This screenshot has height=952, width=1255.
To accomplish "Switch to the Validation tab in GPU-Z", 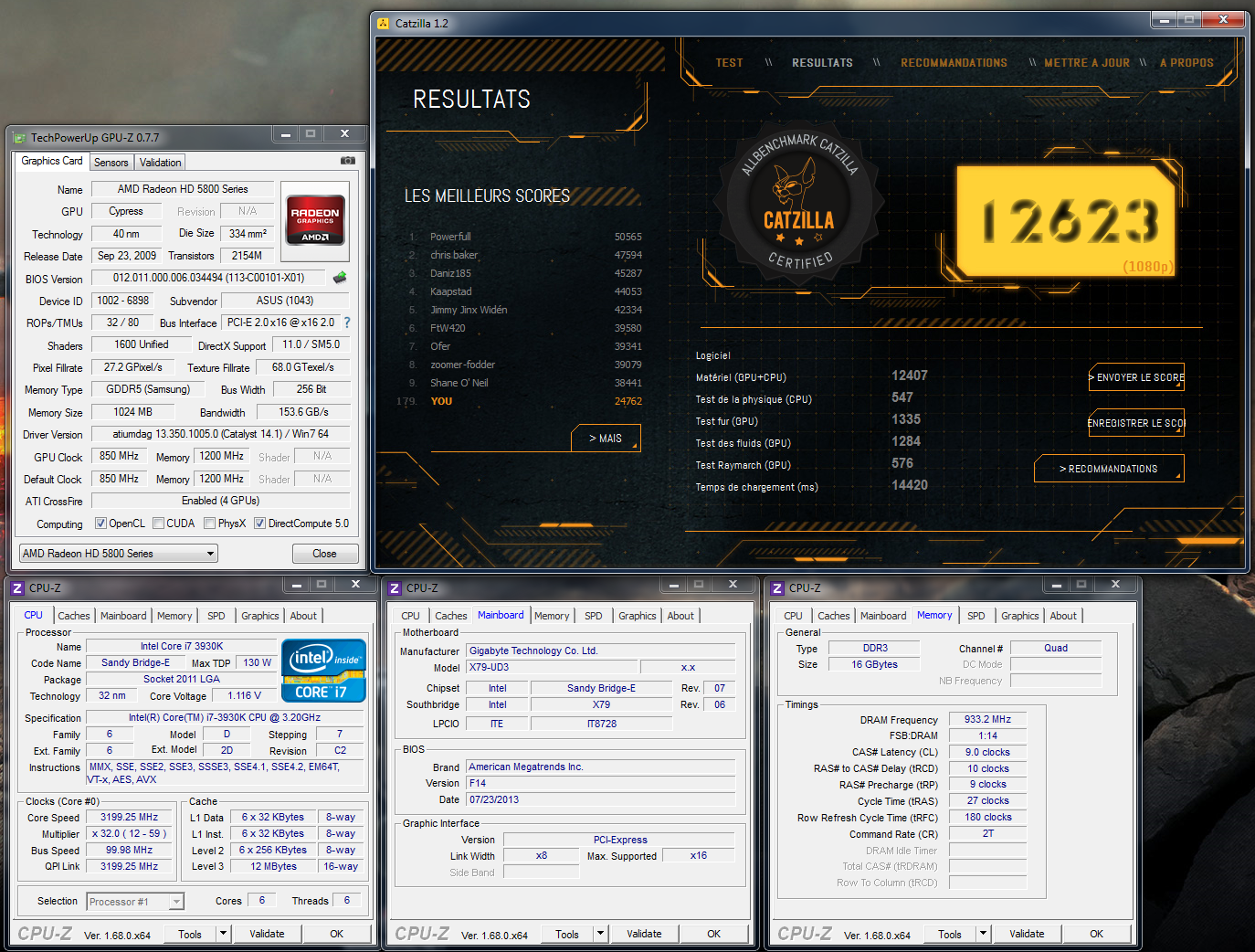I will point(161,163).
